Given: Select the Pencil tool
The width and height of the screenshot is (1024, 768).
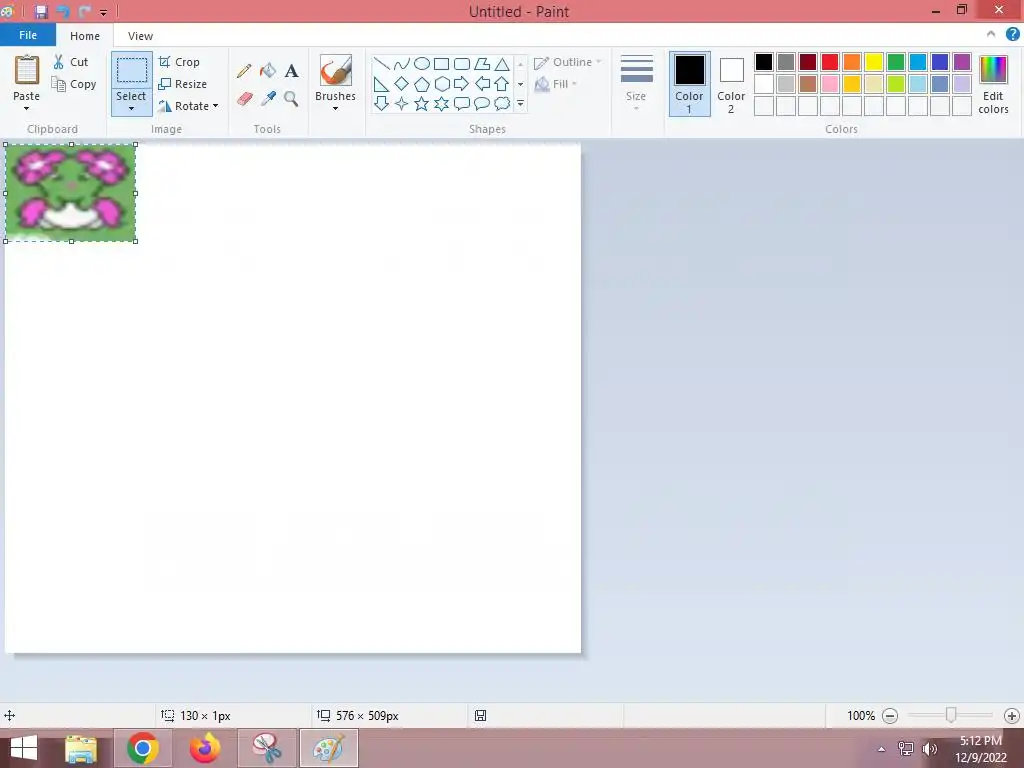Looking at the screenshot, I should [x=244, y=71].
